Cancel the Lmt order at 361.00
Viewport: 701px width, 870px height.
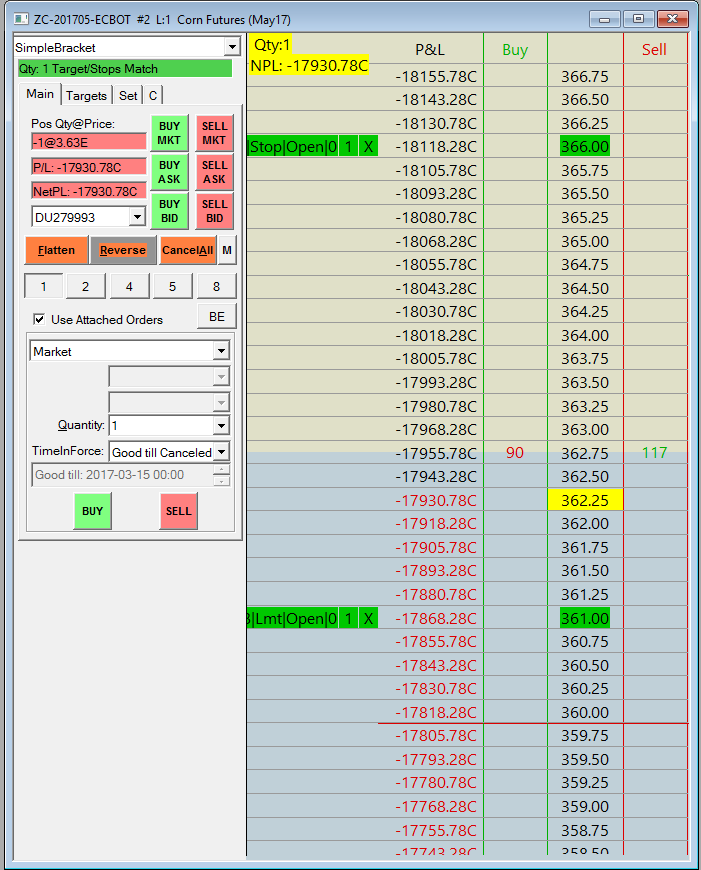point(369,618)
